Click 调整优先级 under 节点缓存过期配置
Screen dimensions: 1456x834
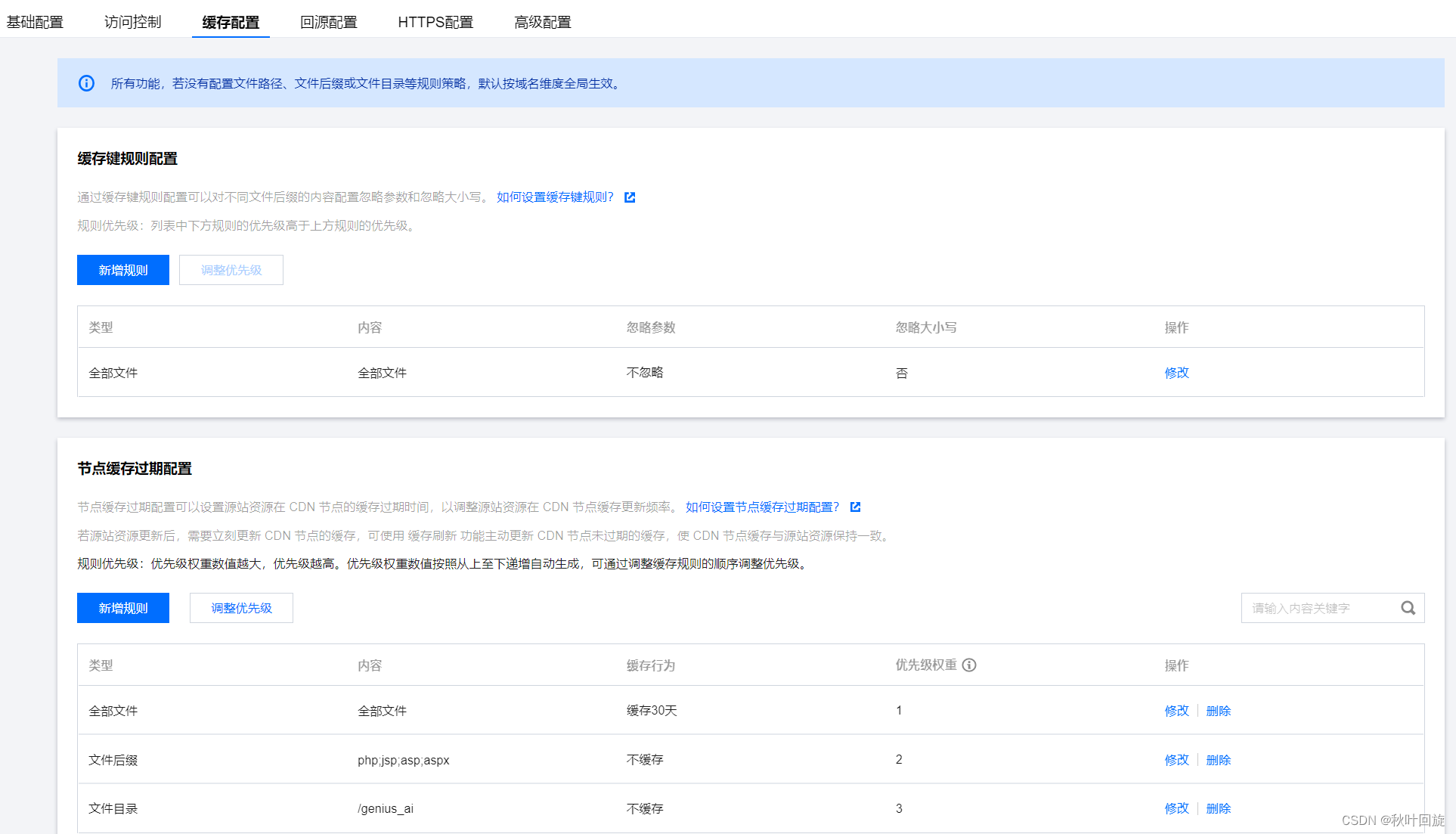241,607
